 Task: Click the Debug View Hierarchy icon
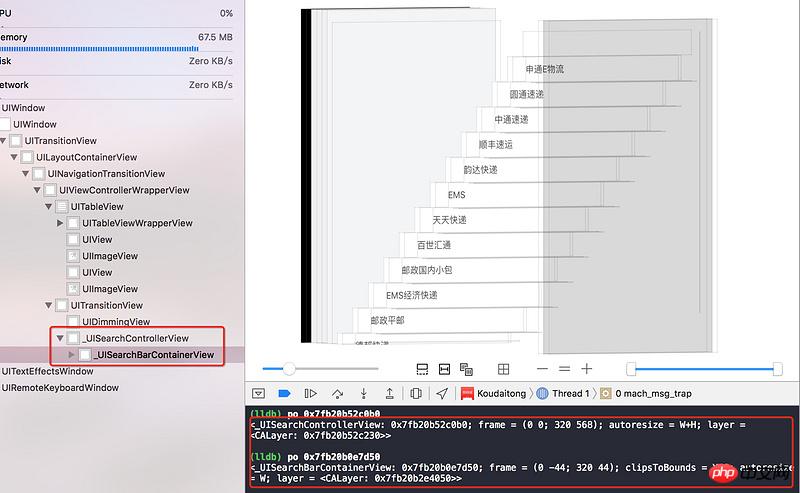pos(416,393)
